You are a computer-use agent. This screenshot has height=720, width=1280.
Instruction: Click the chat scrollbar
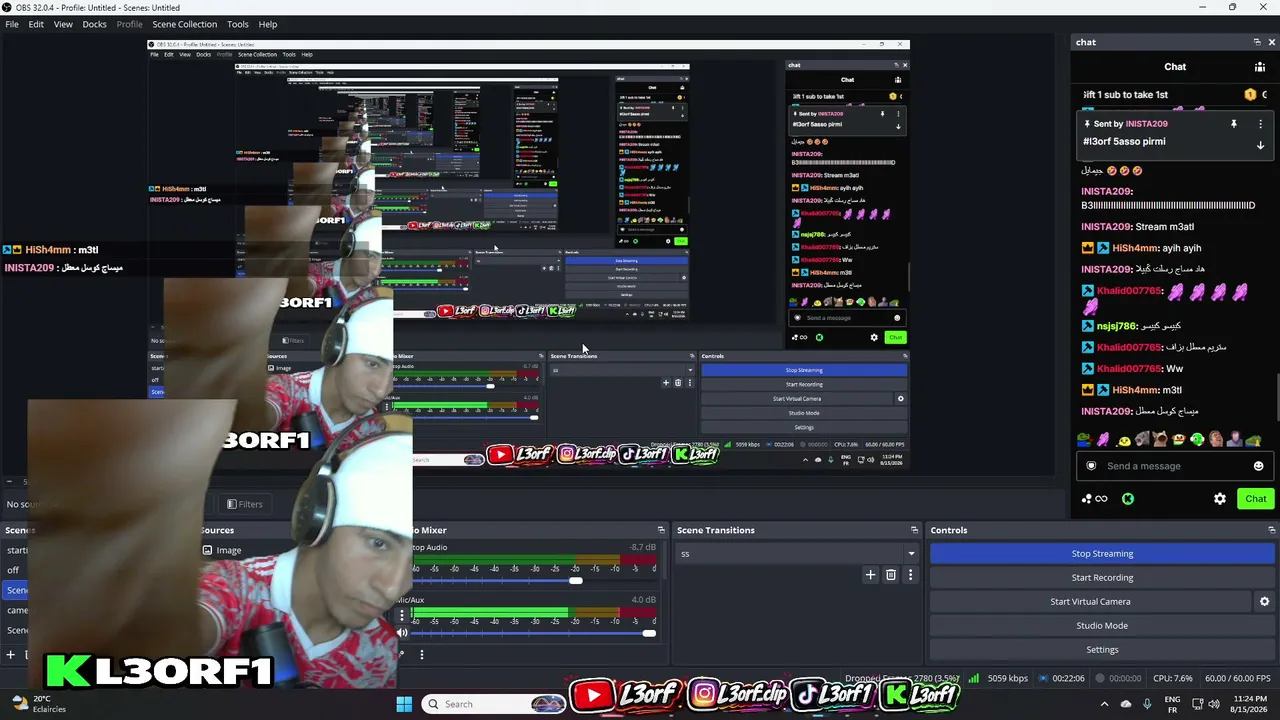point(1277,398)
